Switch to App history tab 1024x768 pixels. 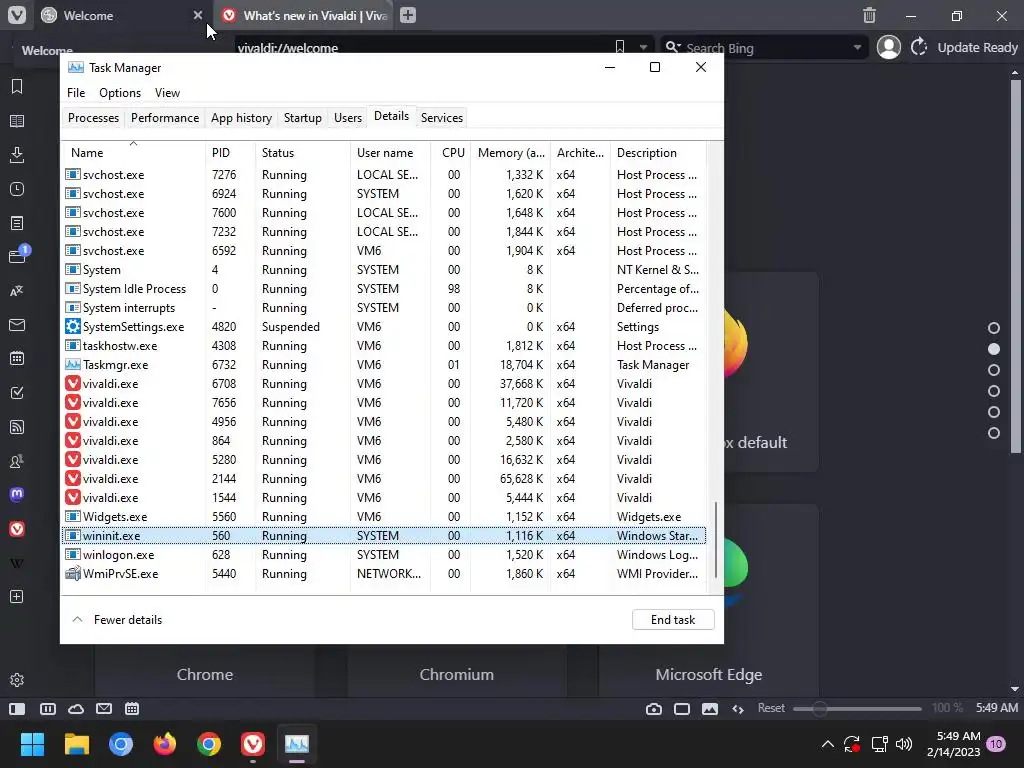pyautogui.click(x=241, y=118)
